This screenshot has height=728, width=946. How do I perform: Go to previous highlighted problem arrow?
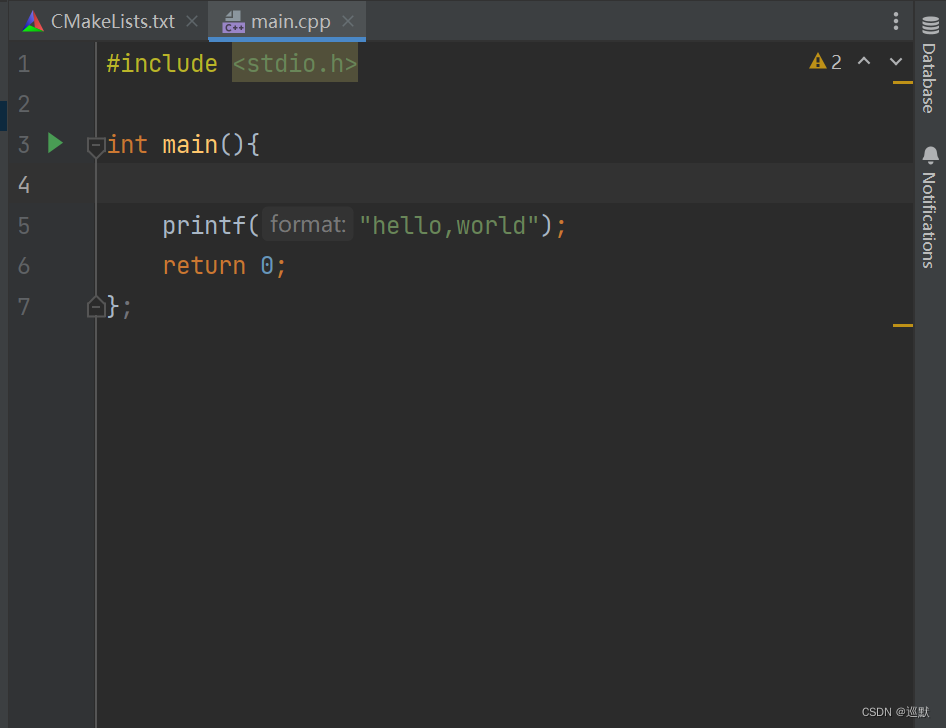coord(864,61)
